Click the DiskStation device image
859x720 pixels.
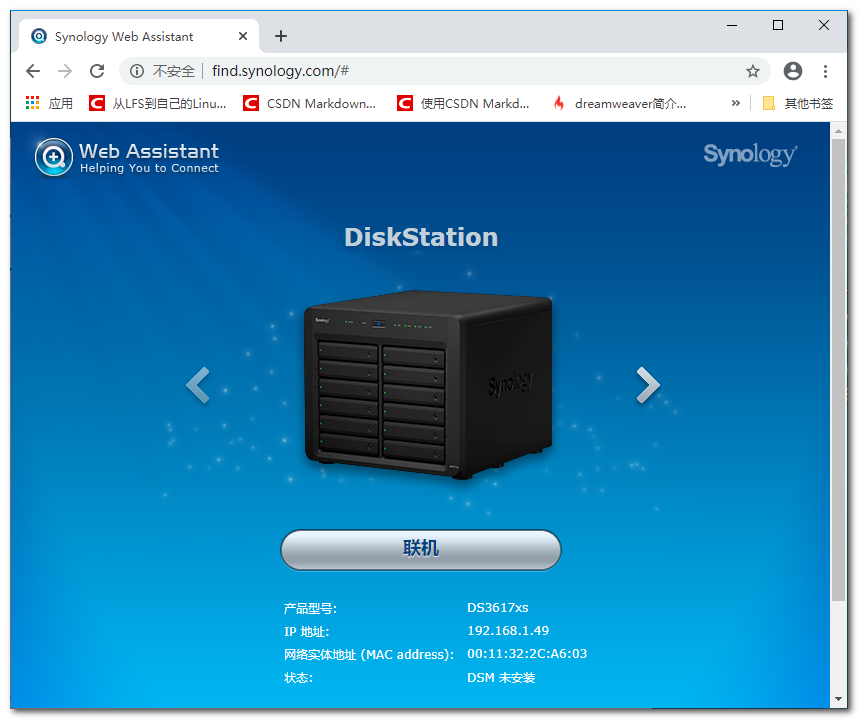(428, 385)
